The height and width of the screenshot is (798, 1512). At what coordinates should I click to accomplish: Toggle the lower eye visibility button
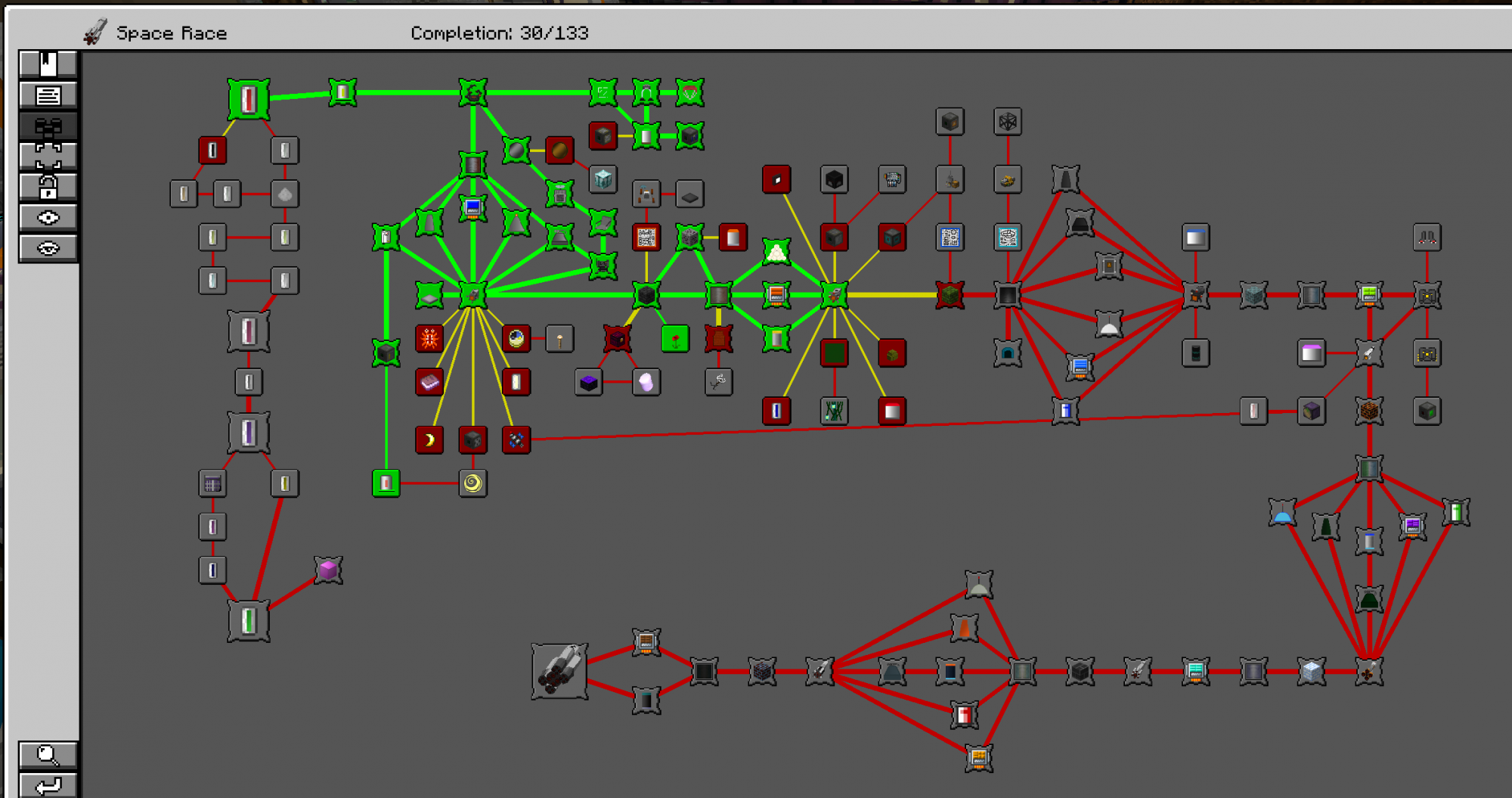(48, 248)
